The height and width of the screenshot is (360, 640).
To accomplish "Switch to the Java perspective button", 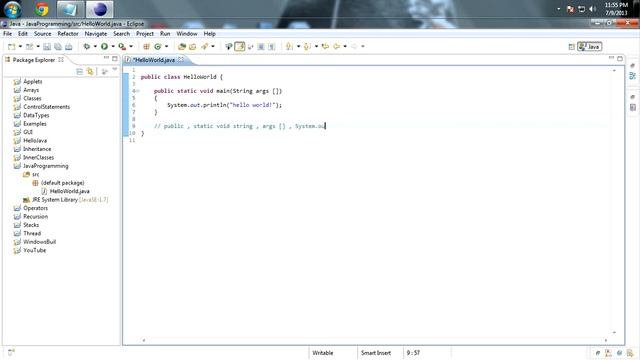I will pyautogui.click(x=590, y=47).
